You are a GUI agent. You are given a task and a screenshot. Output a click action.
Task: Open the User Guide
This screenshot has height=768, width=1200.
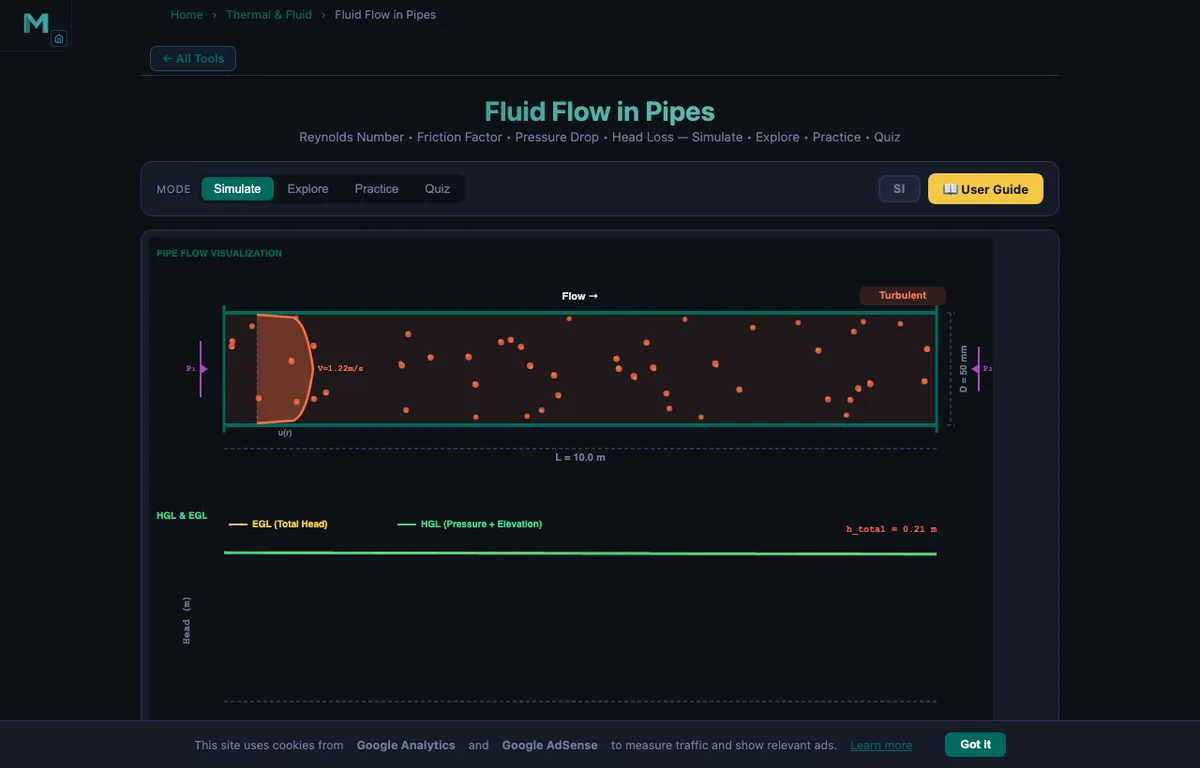[985, 189]
